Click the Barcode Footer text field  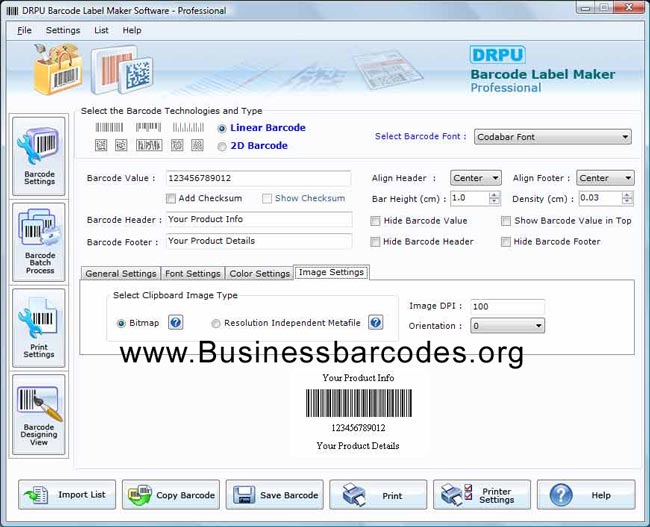point(259,241)
